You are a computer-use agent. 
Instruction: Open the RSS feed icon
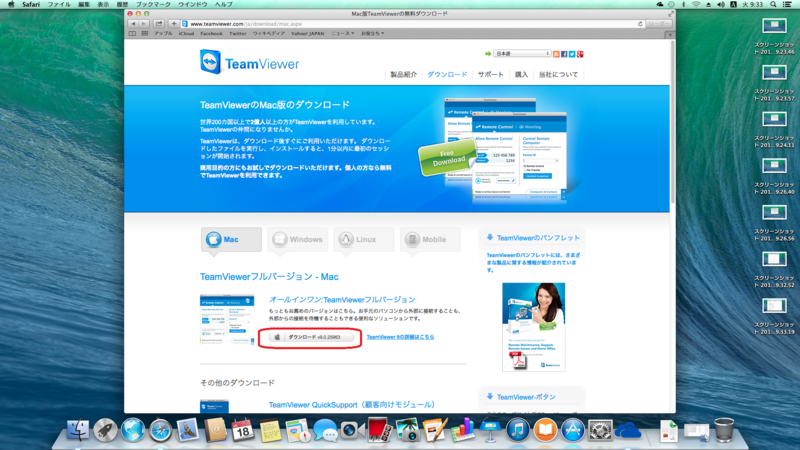click(x=556, y=54)
